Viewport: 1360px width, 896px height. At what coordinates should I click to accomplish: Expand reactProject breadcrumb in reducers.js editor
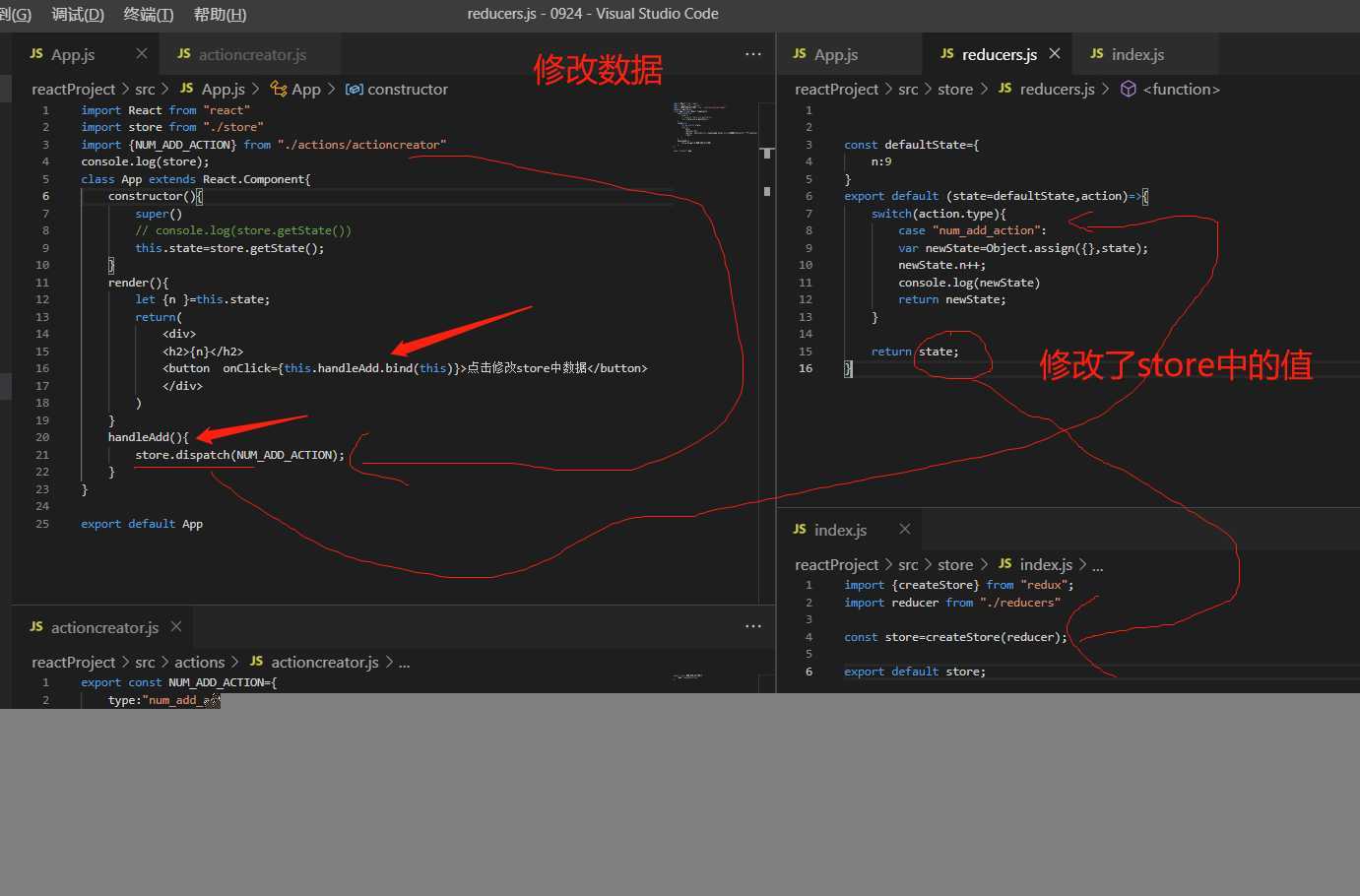[x=836, y=90]
